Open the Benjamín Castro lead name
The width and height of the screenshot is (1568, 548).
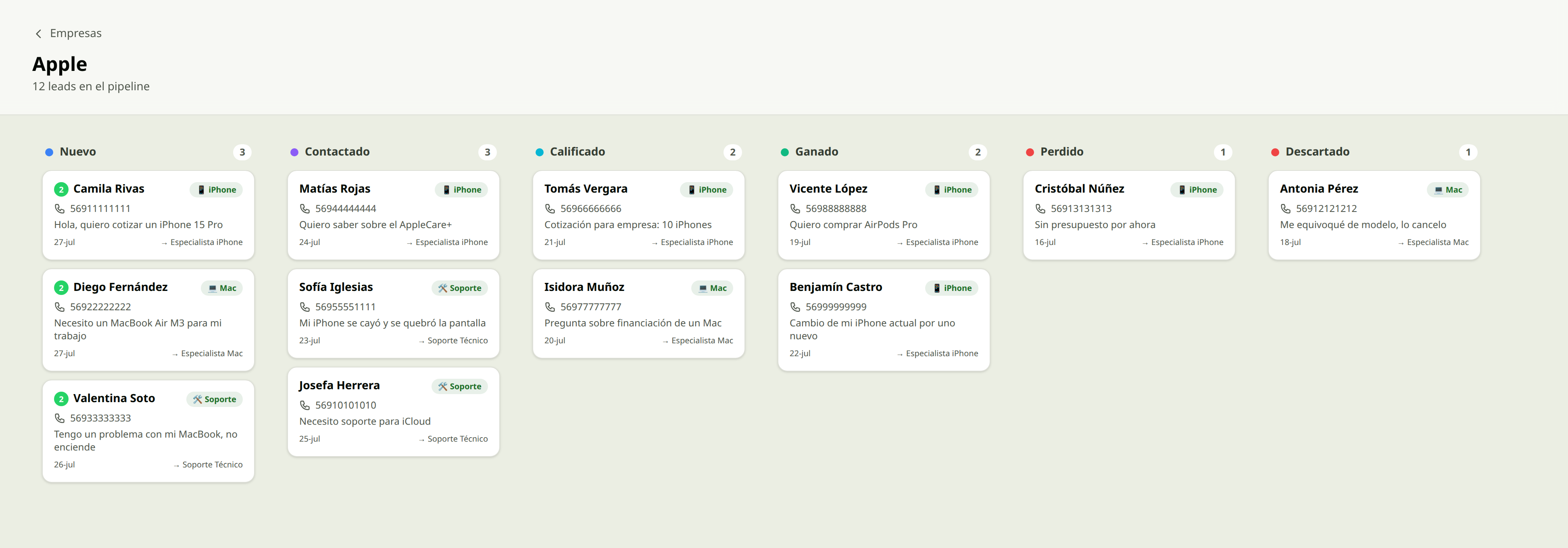[836, 287]
